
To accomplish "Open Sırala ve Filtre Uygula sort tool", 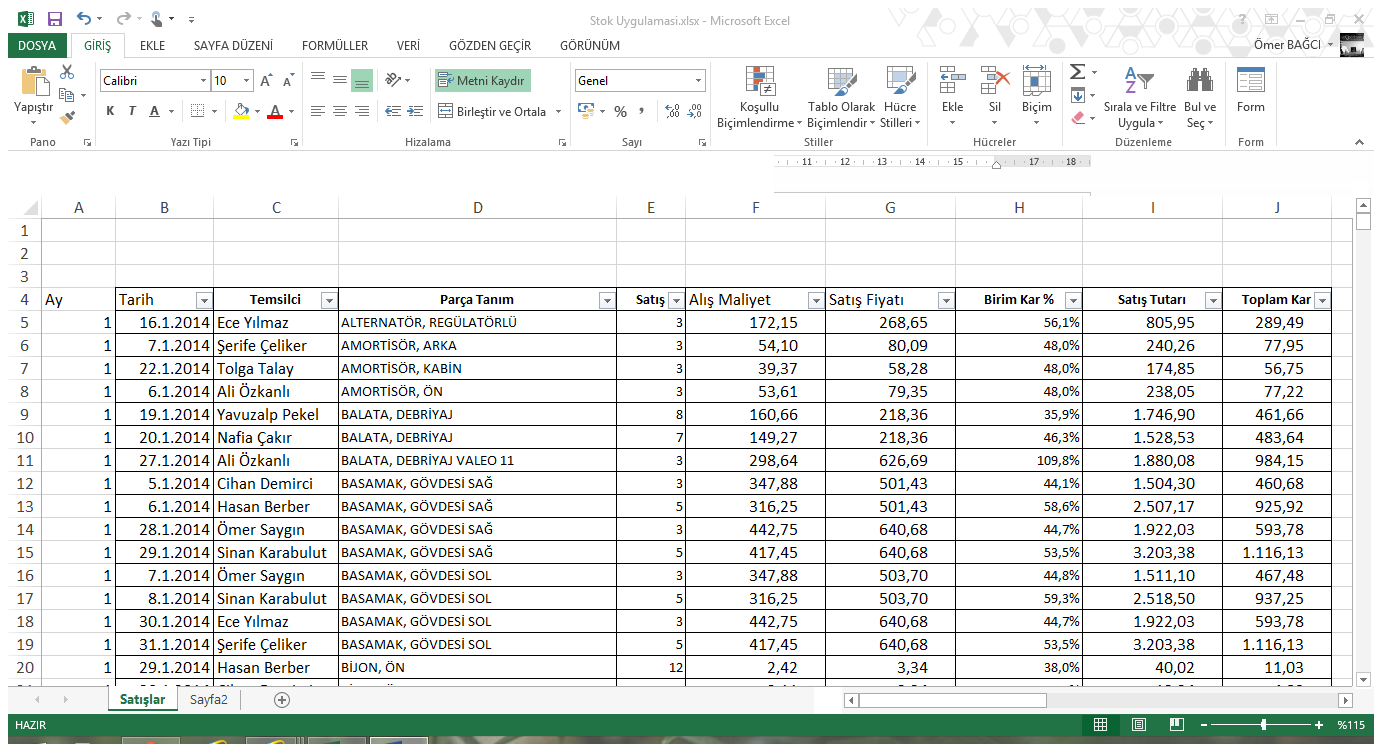I will point(1139,99).
